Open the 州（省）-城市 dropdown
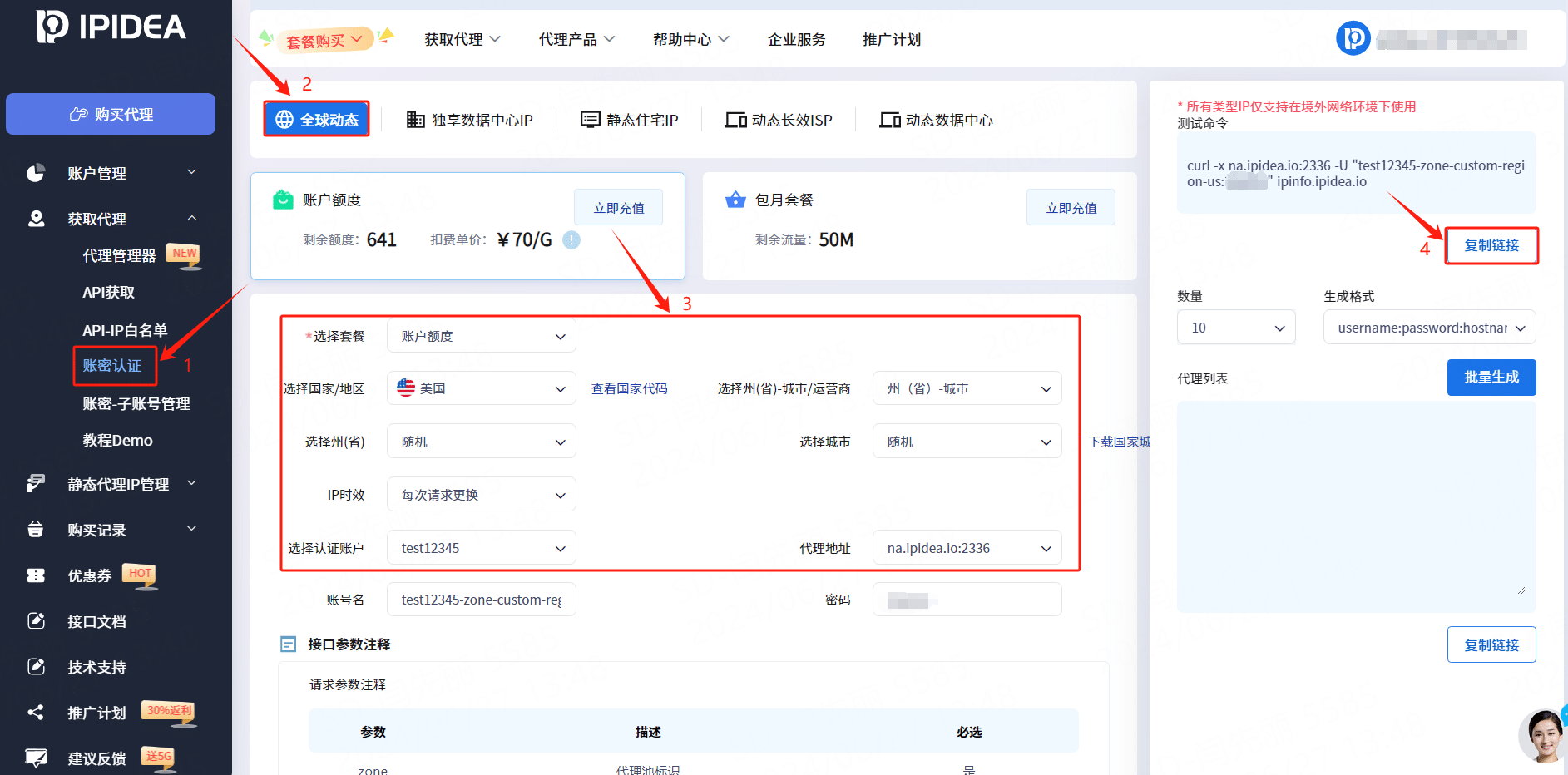The width and height of the screenshot is (1568, 775). coord(967,388)
